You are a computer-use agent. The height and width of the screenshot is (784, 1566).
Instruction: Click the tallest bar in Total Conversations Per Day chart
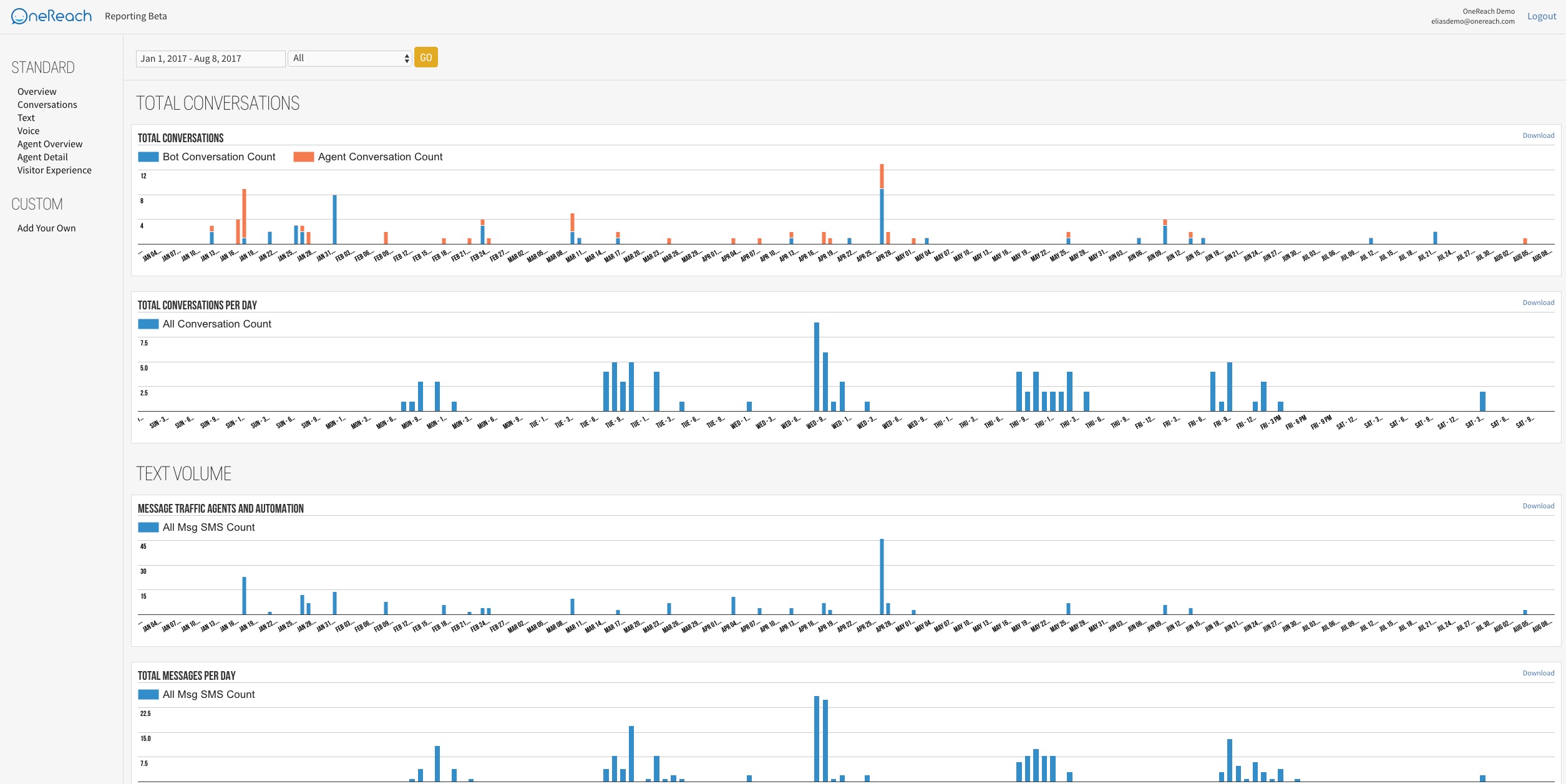click(x=817, y=367)
